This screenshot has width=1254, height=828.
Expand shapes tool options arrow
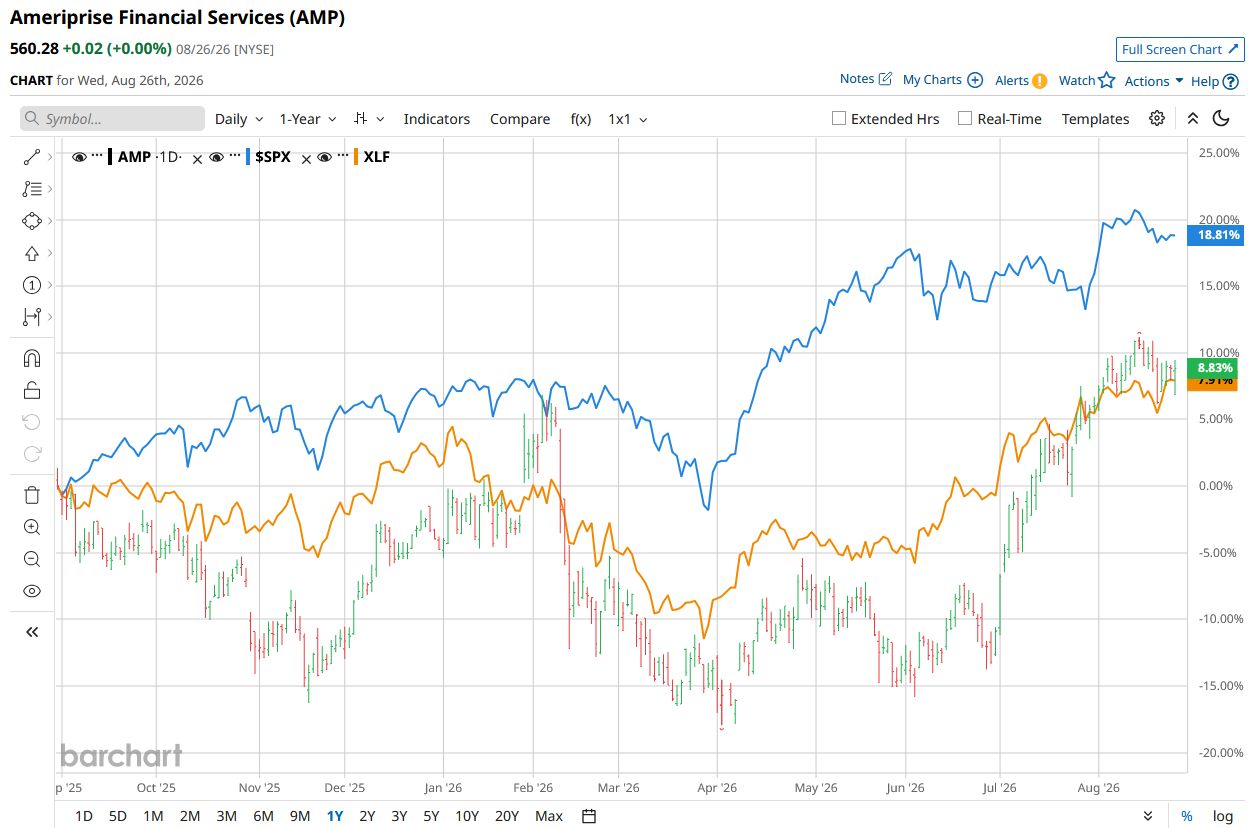50,220
